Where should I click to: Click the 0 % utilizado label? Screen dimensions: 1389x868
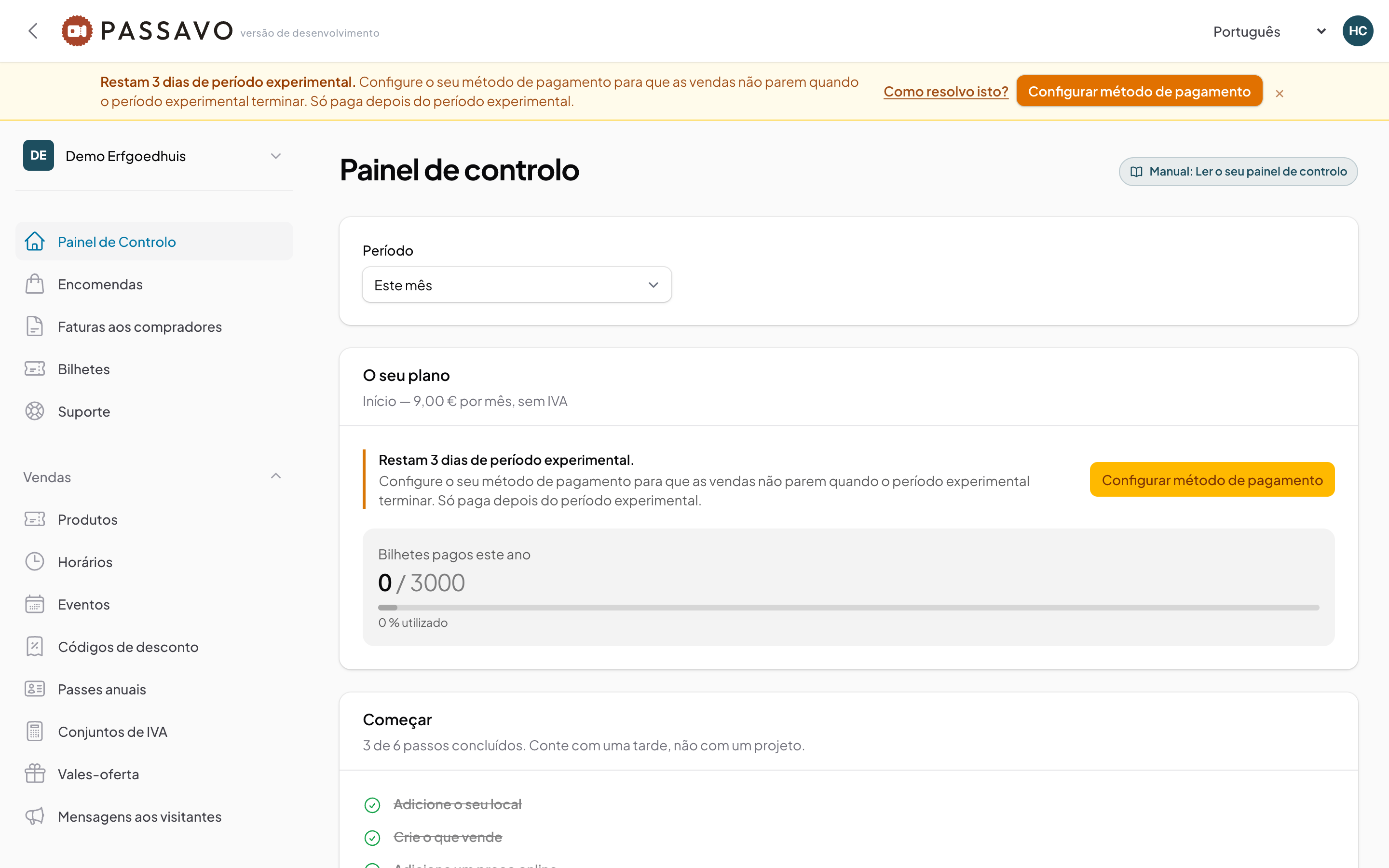413,623
